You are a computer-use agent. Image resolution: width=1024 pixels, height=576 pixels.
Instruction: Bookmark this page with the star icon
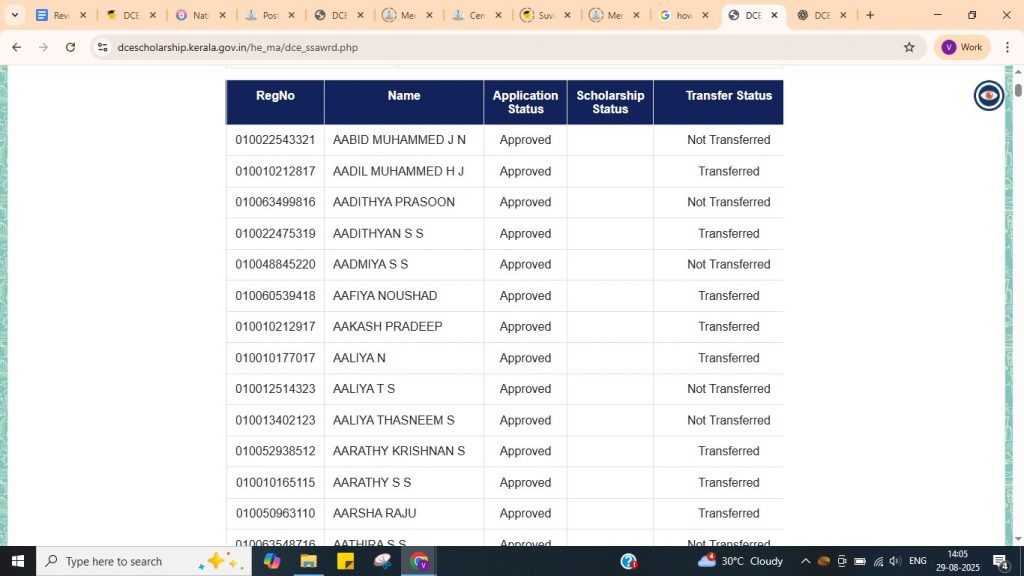909,47
